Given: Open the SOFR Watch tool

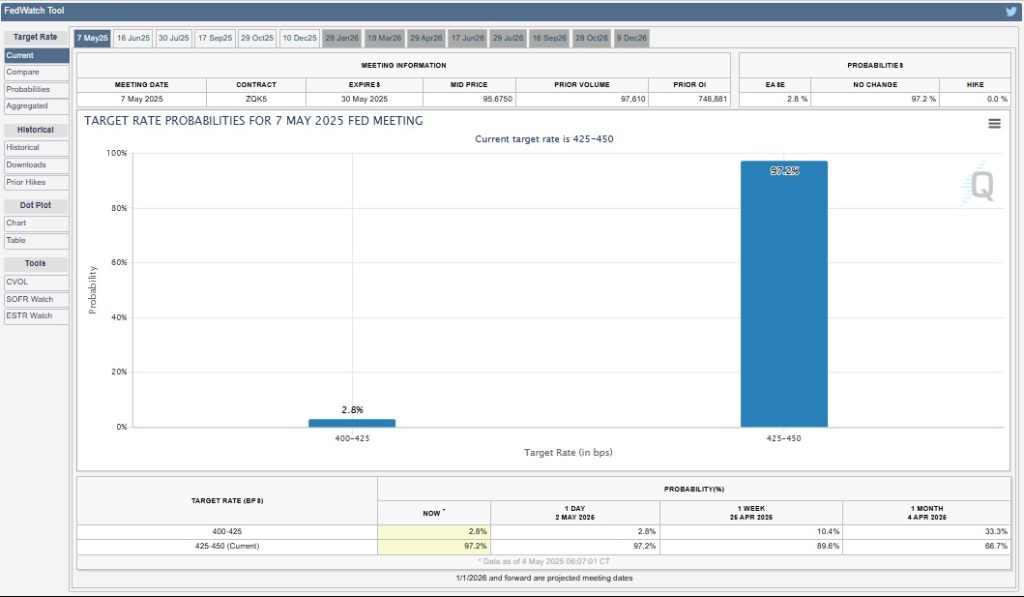Looking at the screenshot, I should point(36,299).
